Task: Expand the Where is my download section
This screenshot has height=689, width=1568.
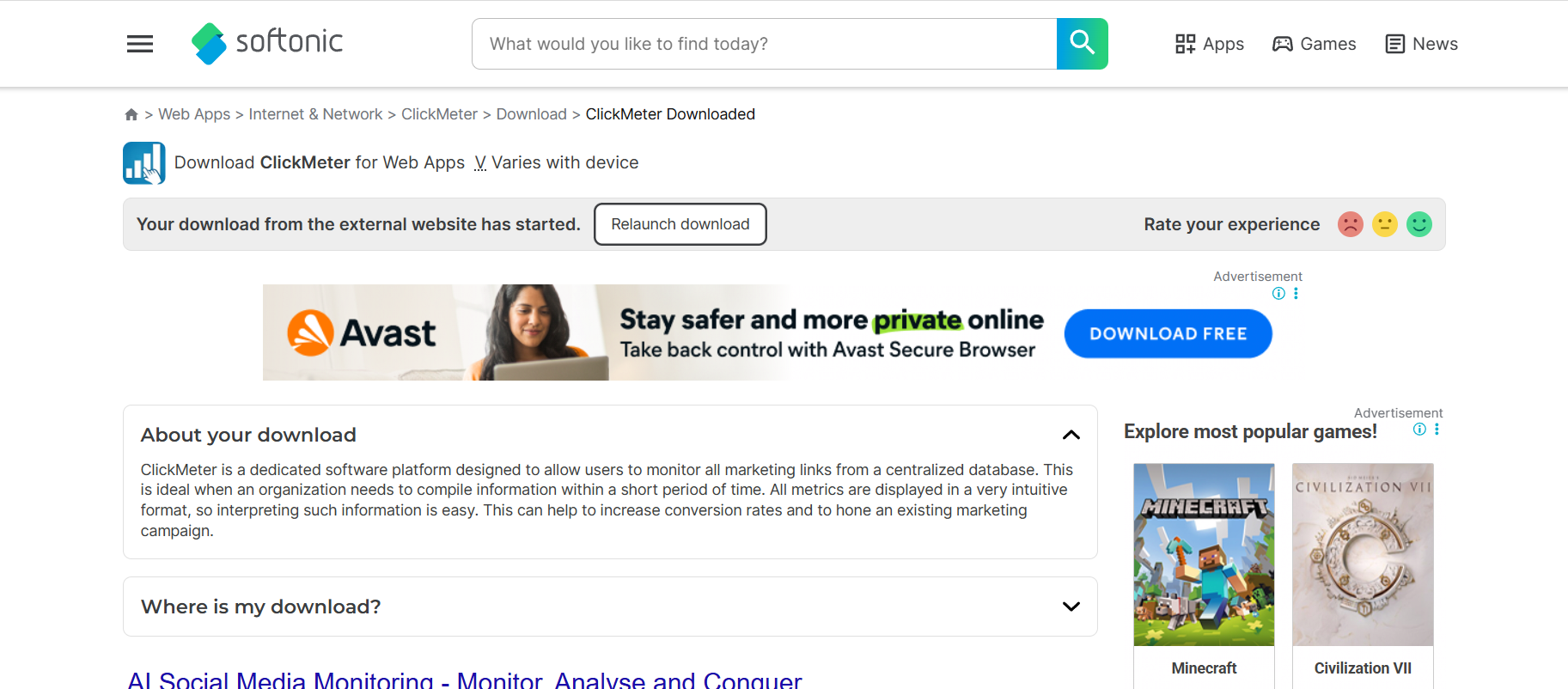Action: (1071, 607)
